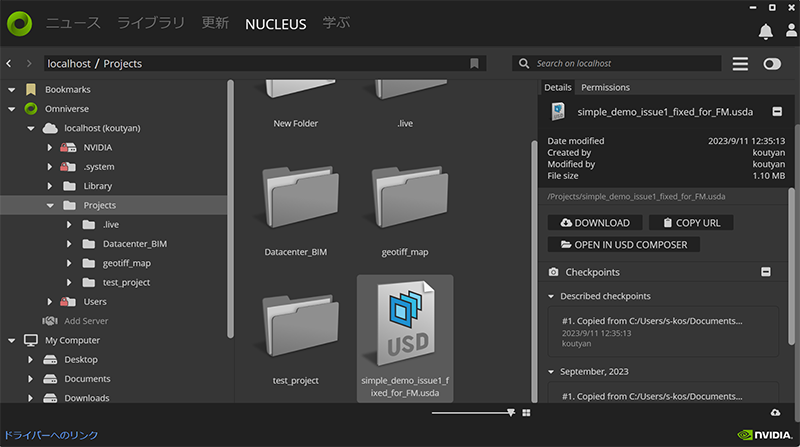Open the 学ぶ tab
800x447 pixels.
(x=336, y=23)
